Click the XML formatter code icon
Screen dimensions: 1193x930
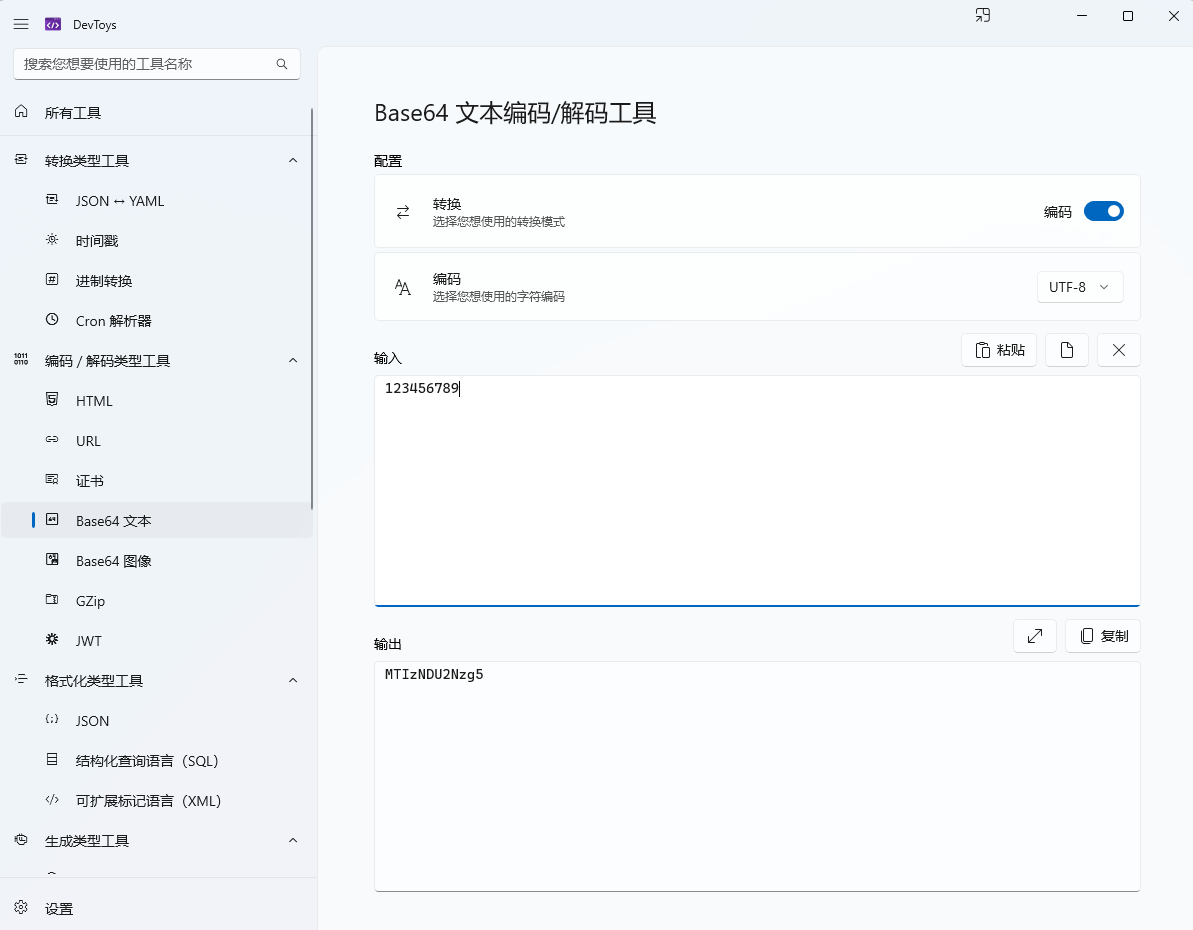pos(52,800)
